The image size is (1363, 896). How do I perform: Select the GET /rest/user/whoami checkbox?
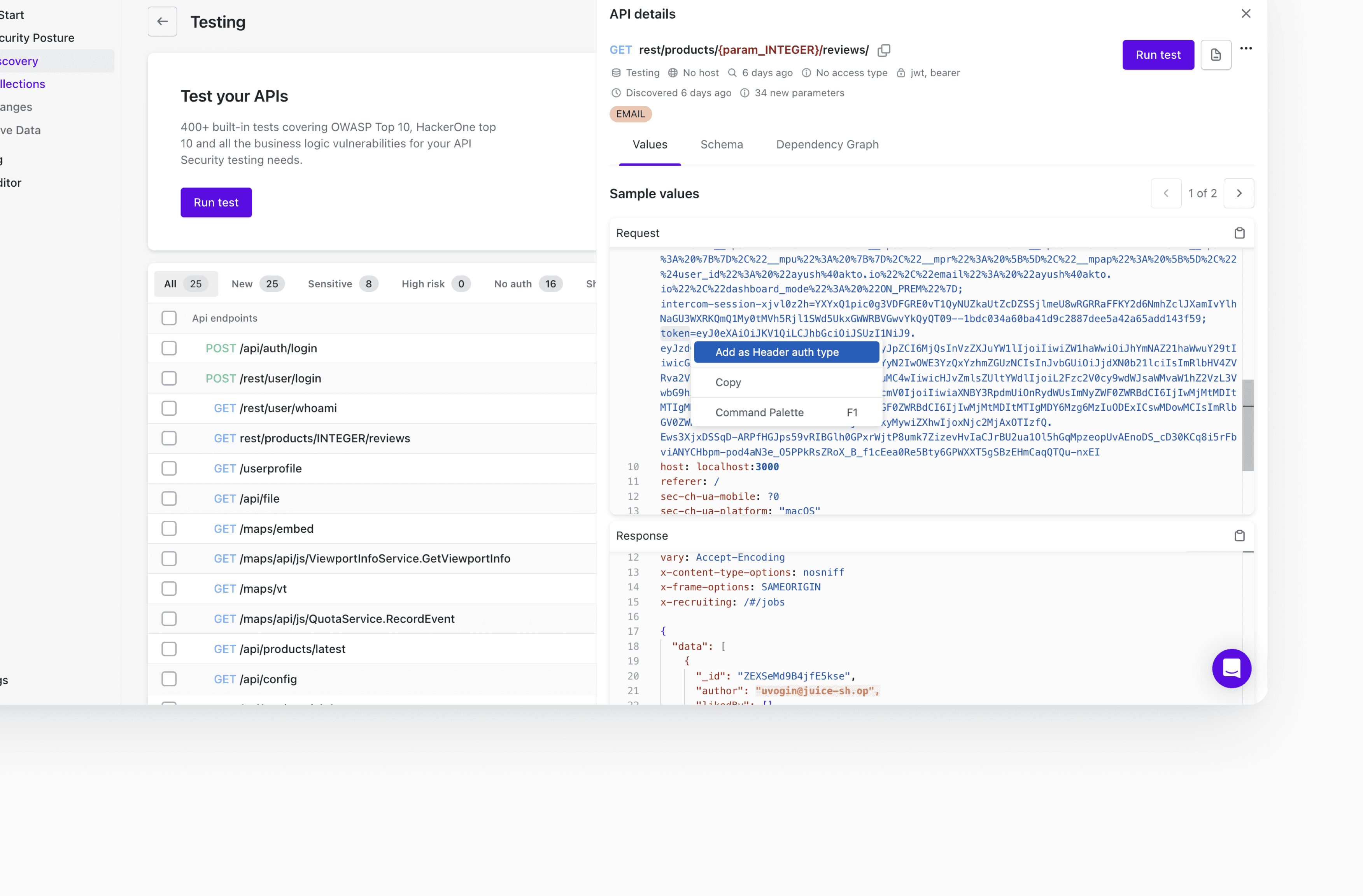tap(169, 409)
